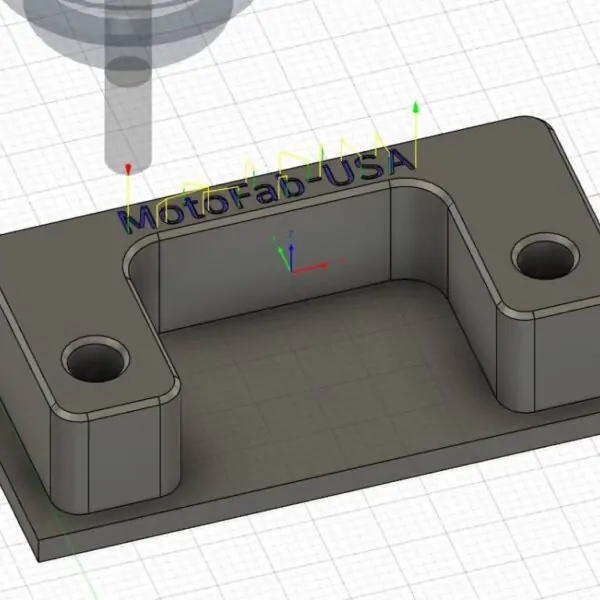Screen dimensions: 600x600
Task: Click the right mounting hole
Action: pos(545,258)
